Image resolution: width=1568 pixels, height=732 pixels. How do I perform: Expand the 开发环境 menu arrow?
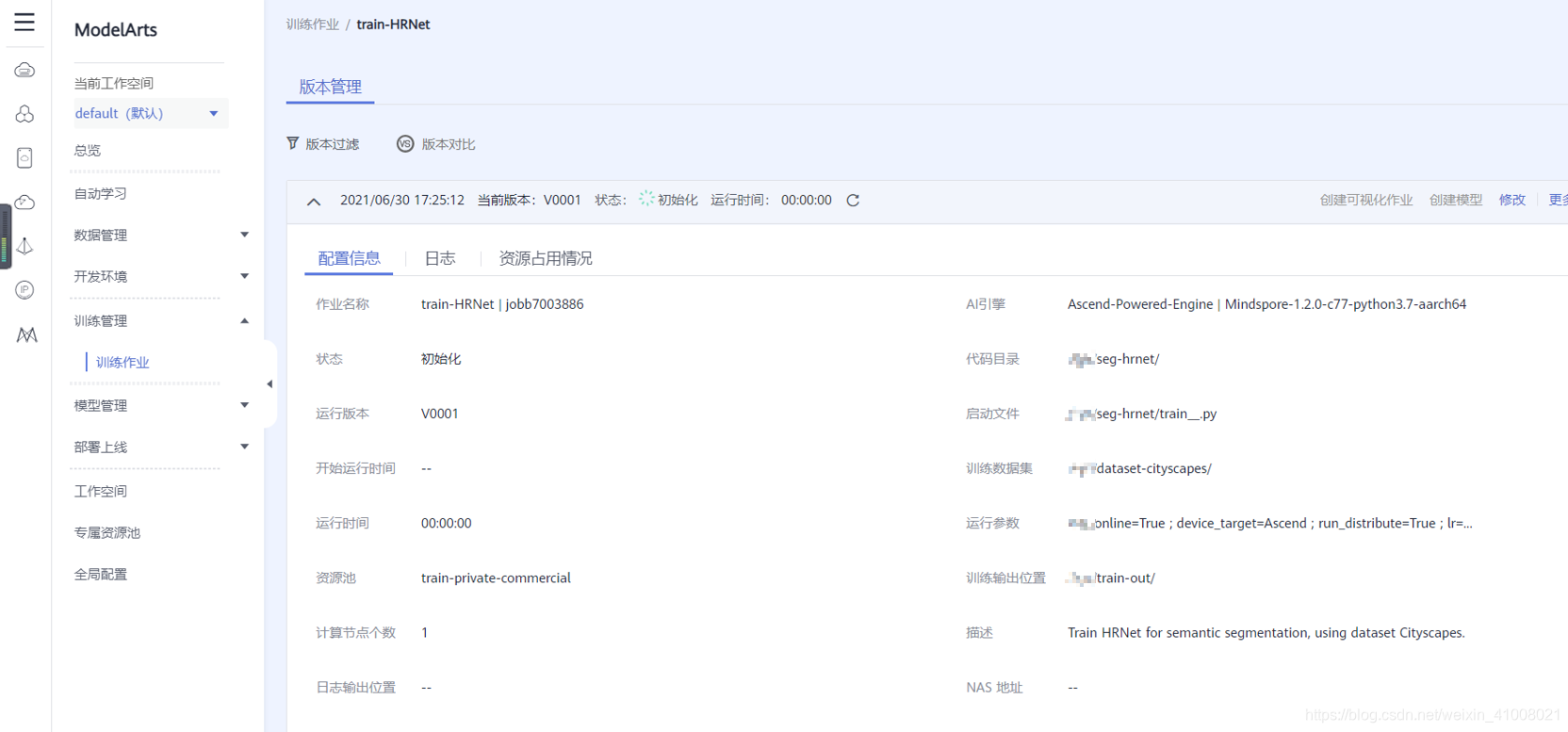click(244, 276)
